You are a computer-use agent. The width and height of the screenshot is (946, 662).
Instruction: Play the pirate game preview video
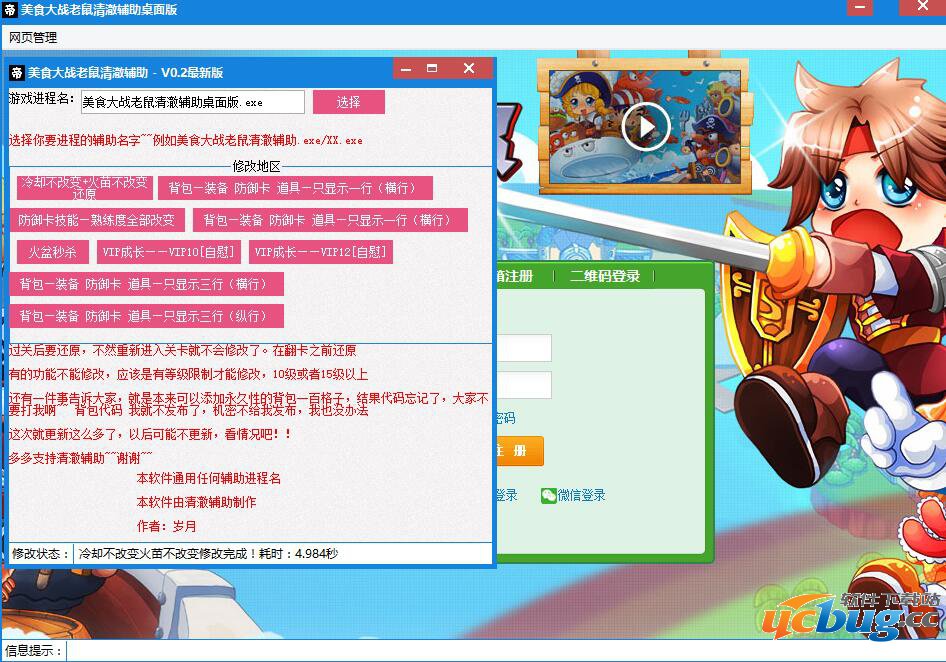pos(645,126)
